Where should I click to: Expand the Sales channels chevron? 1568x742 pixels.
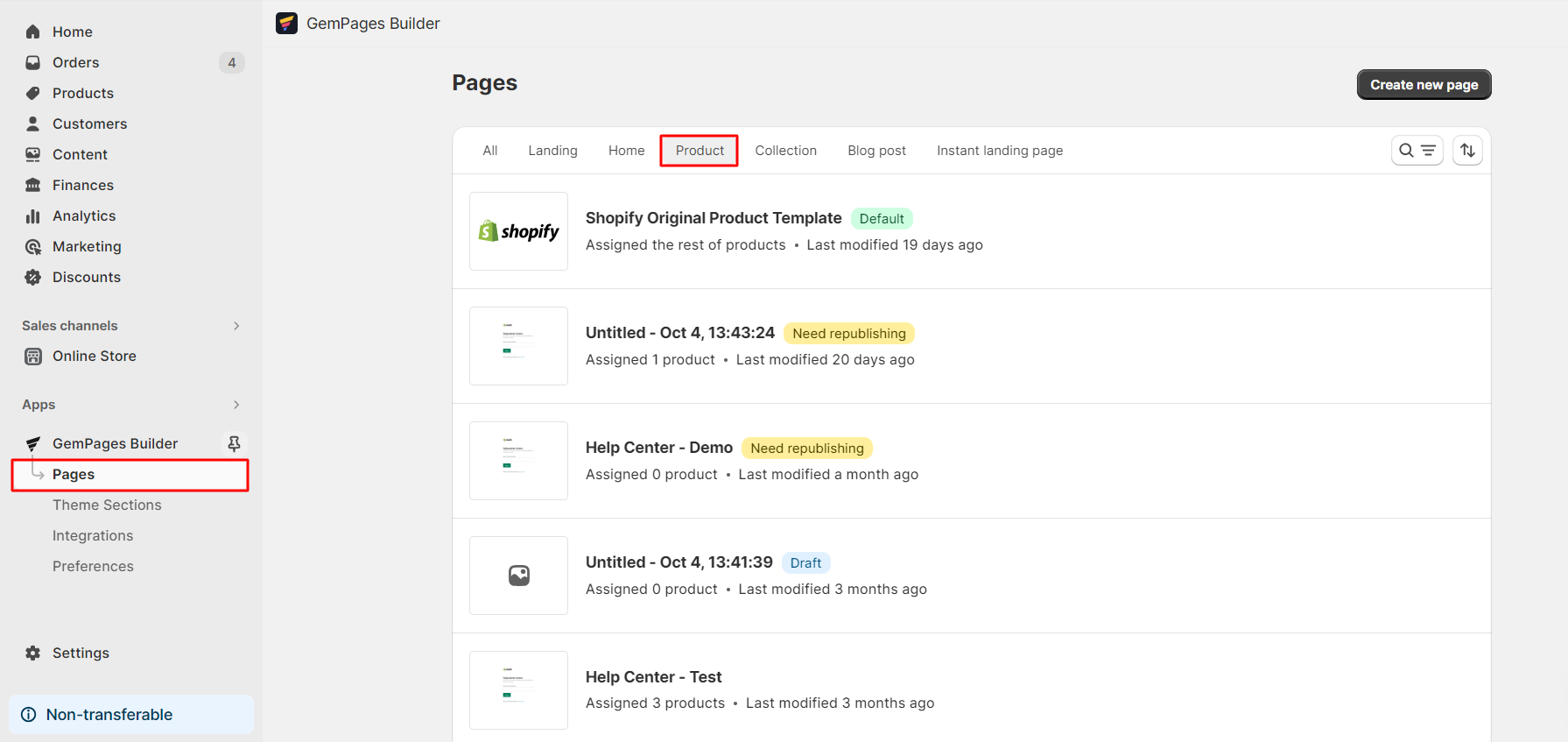[236, 326]
